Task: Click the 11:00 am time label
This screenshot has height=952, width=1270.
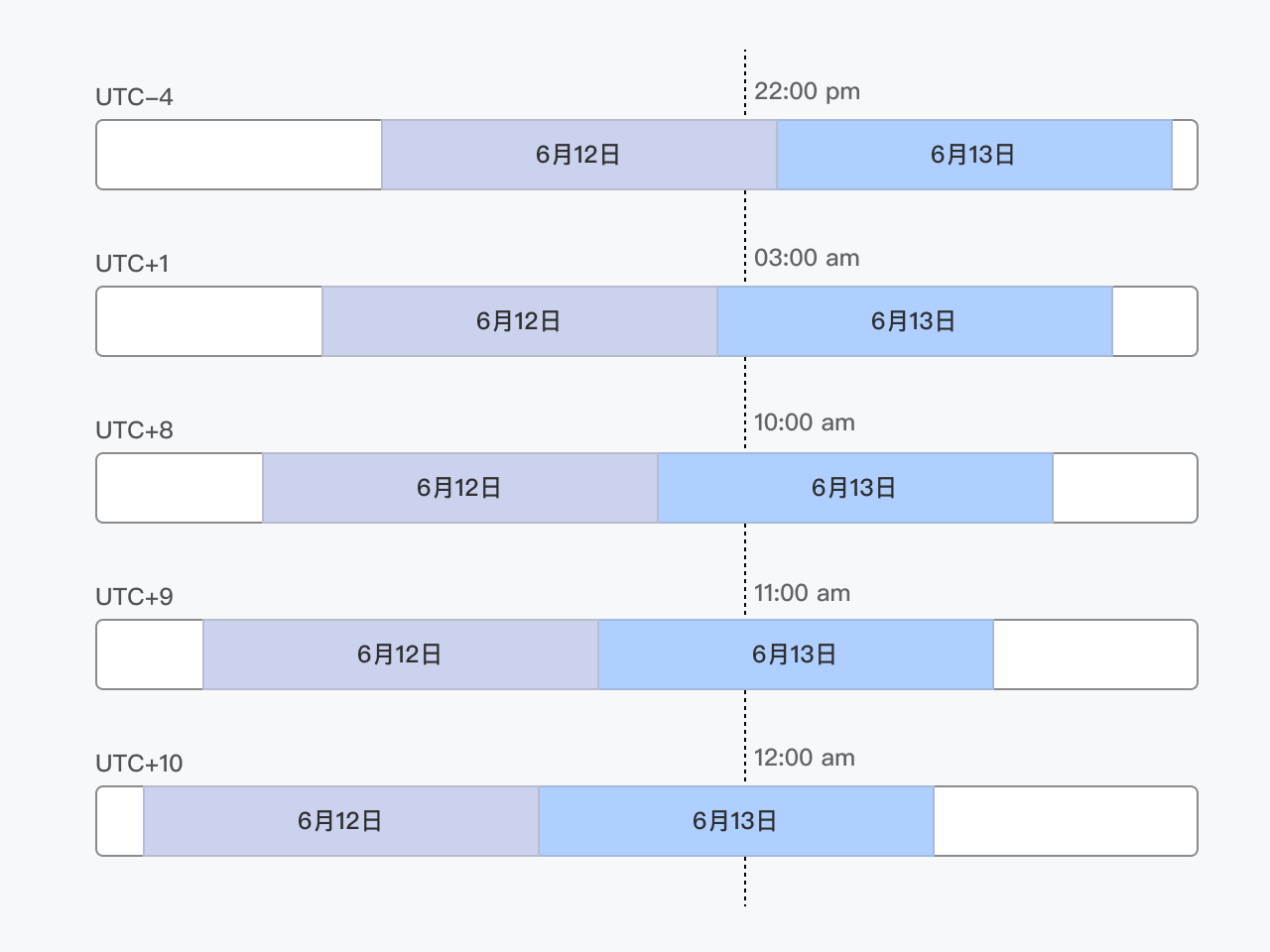Action: pos(803,593)
